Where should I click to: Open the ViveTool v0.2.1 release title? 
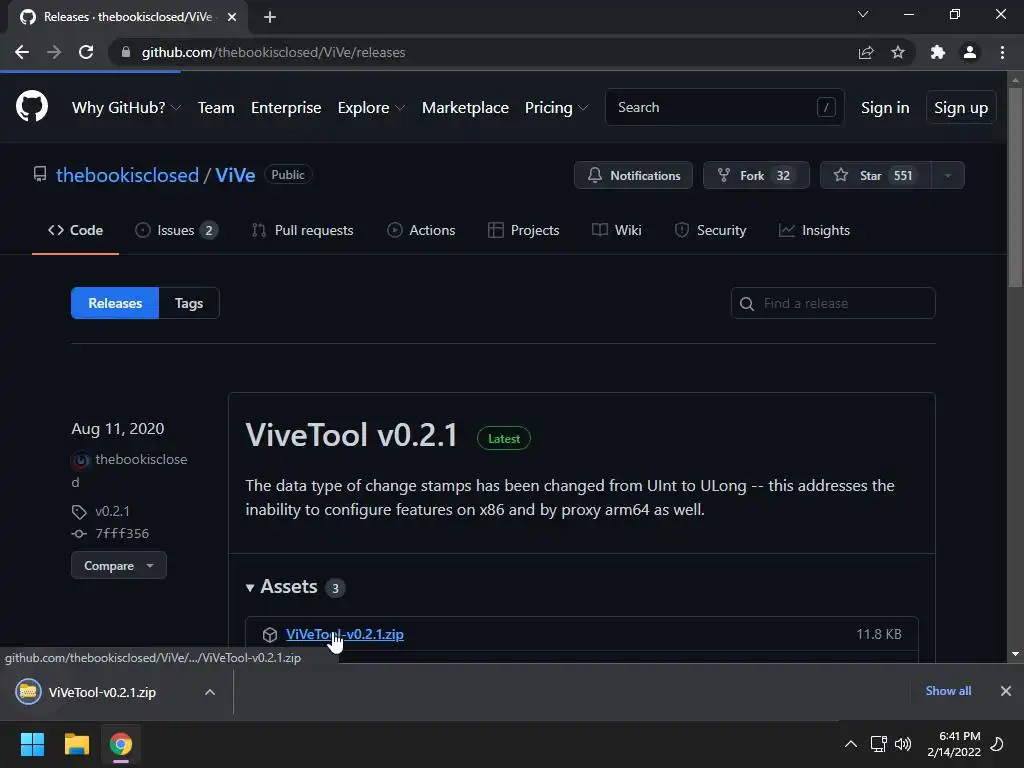pyautogui.click(x=351, y=435)
